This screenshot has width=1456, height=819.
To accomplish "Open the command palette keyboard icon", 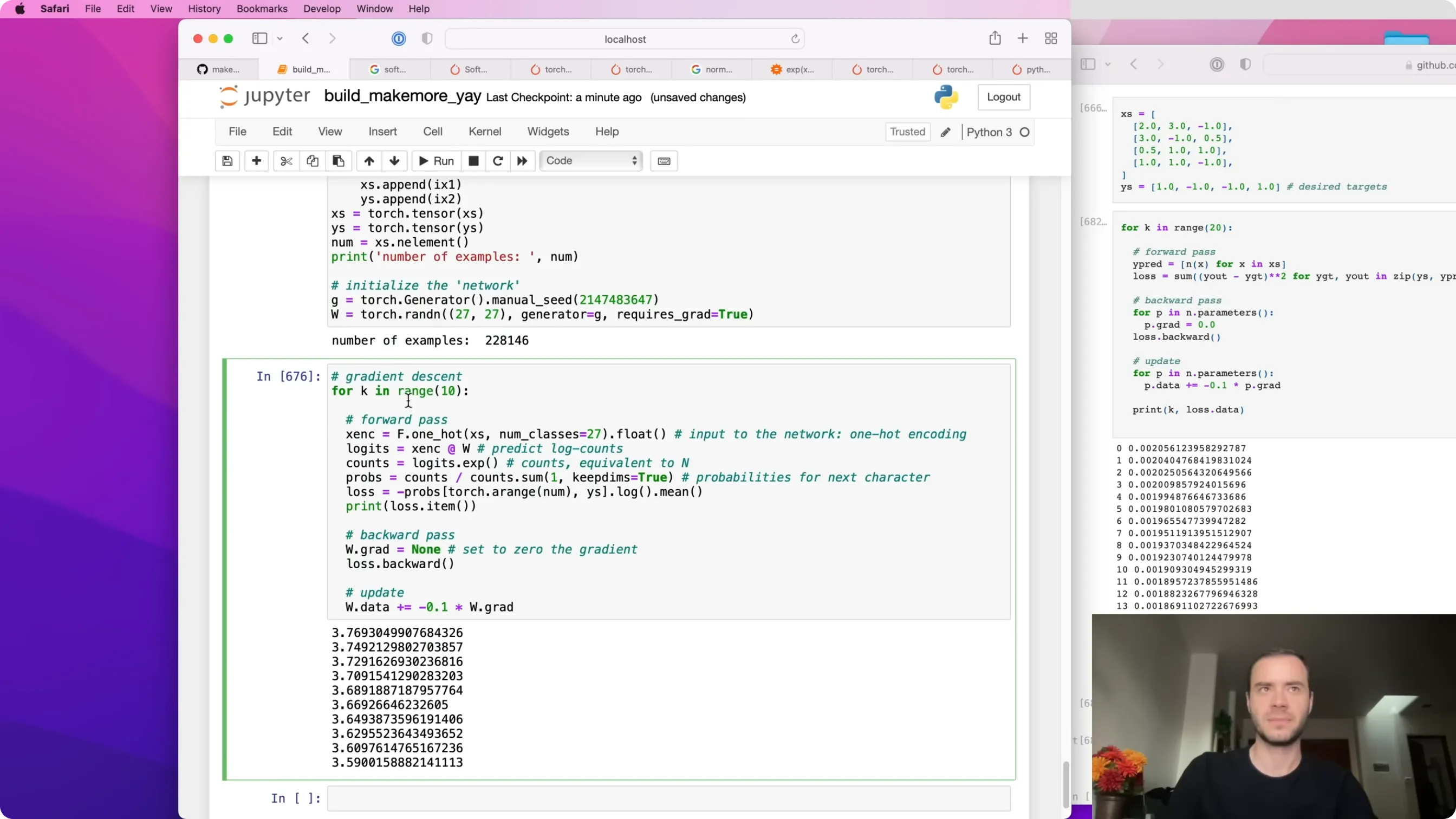I will (664, 161).
